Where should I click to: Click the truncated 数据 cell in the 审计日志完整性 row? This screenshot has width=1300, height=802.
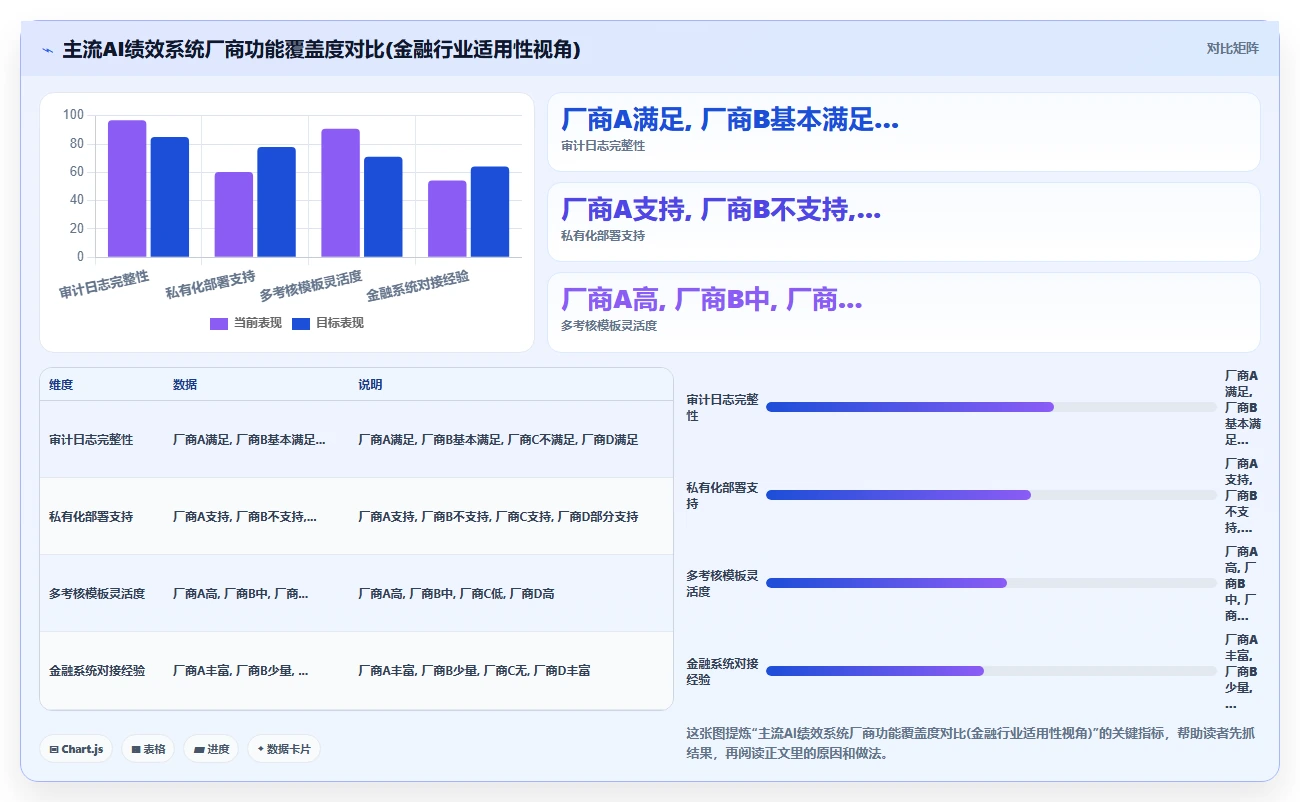(249, 440)
